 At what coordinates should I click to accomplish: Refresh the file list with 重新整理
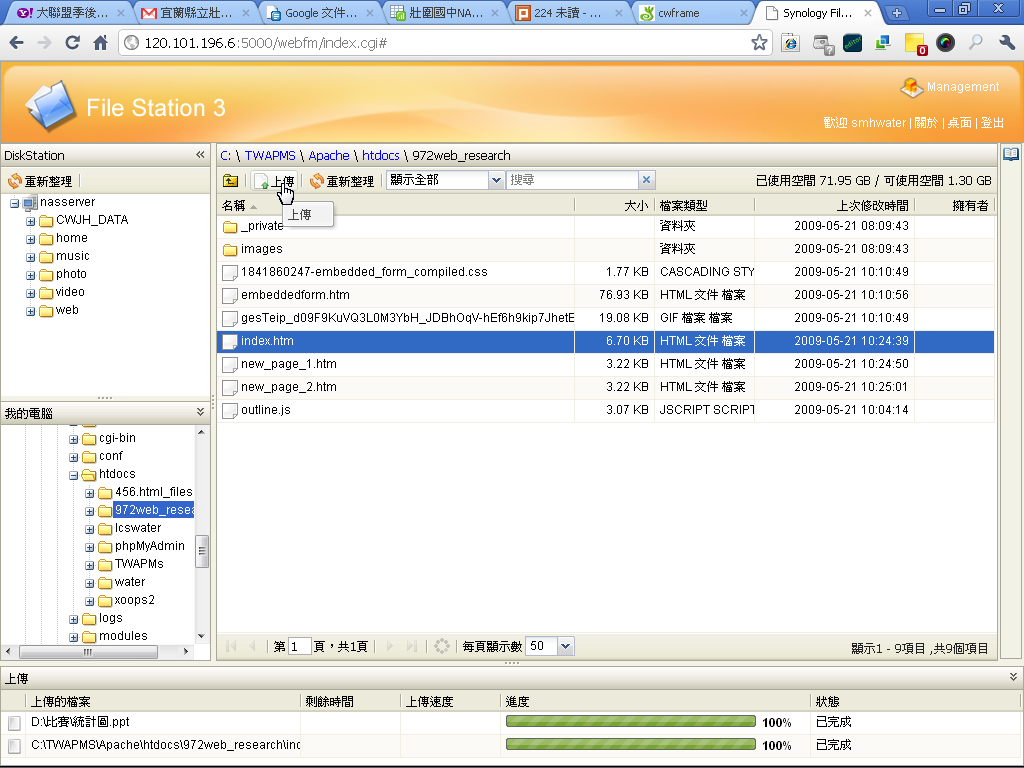coord(342,181)
